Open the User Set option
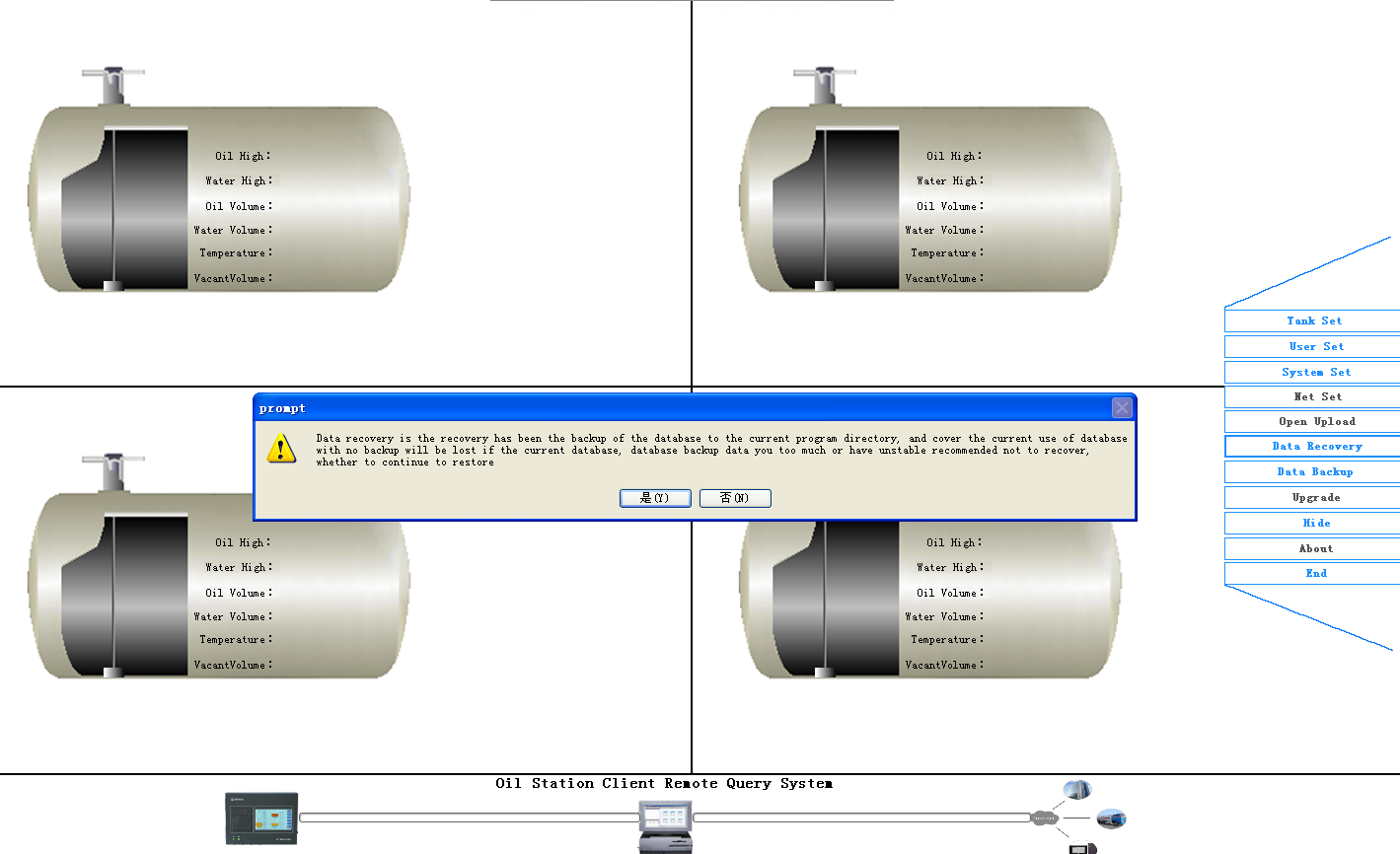 pyautogui.click(x=1313, y=346)
